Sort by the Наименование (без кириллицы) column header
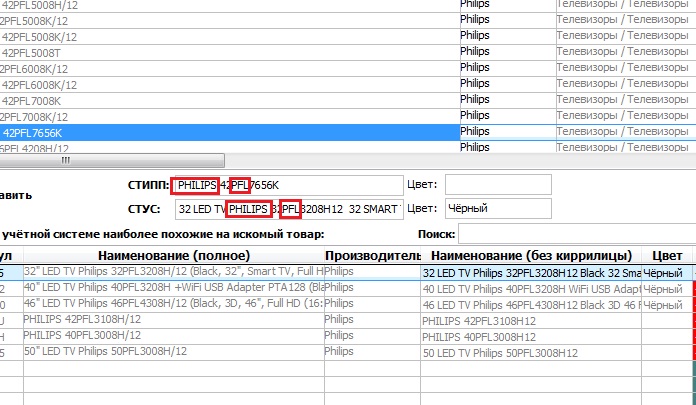The width and height of the screenshot is (696, 405). (x=531, y=256)
